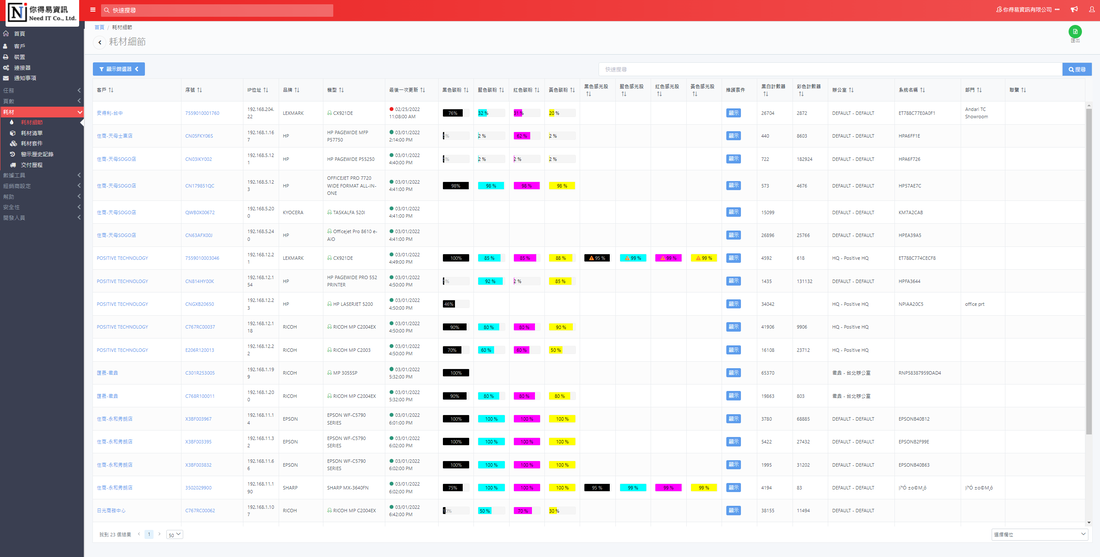Click the cube icon for 耗材清單
The image size is (1100, 557).
click(13, 132)
